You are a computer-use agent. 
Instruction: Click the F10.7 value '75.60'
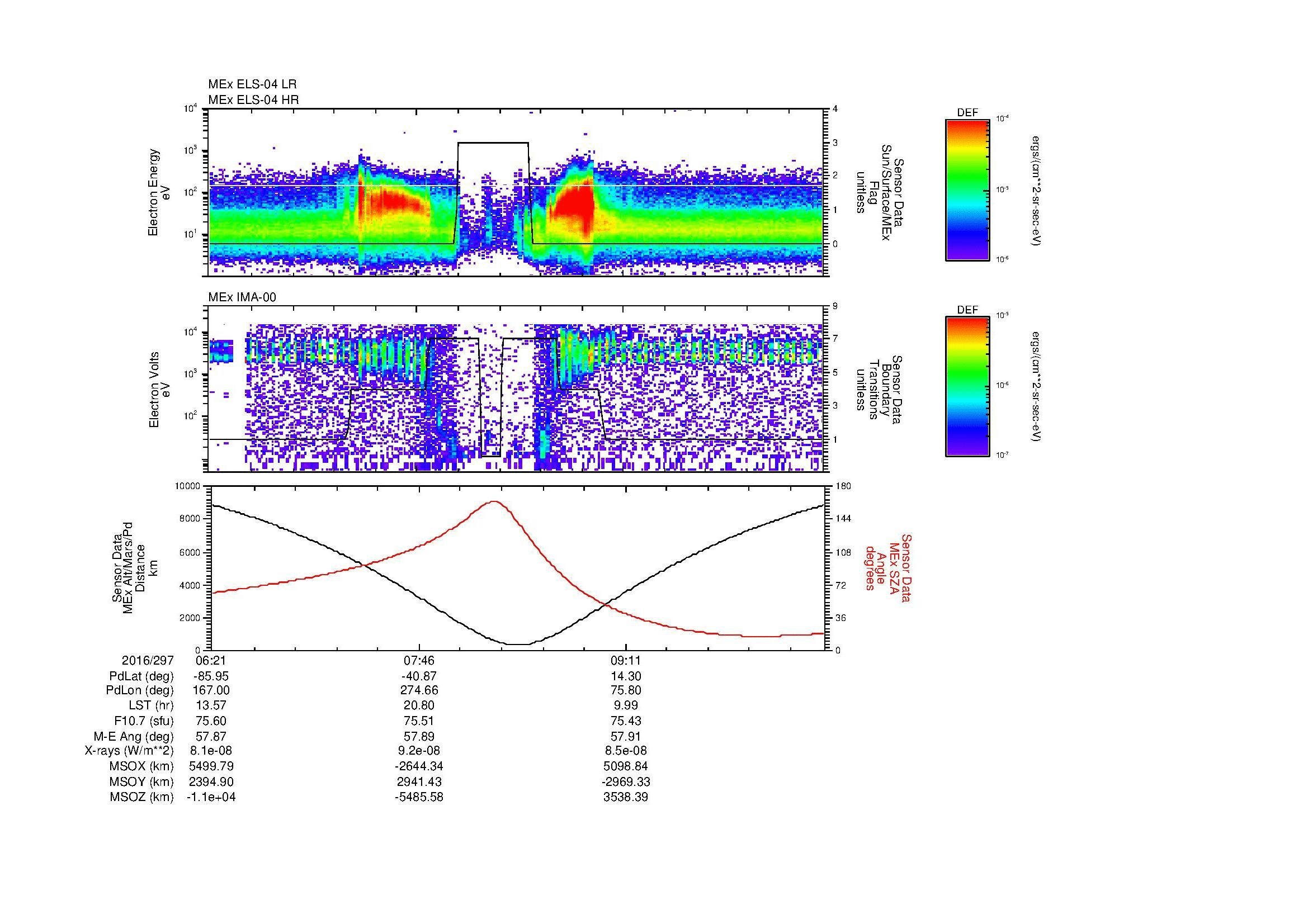(211, 721)
